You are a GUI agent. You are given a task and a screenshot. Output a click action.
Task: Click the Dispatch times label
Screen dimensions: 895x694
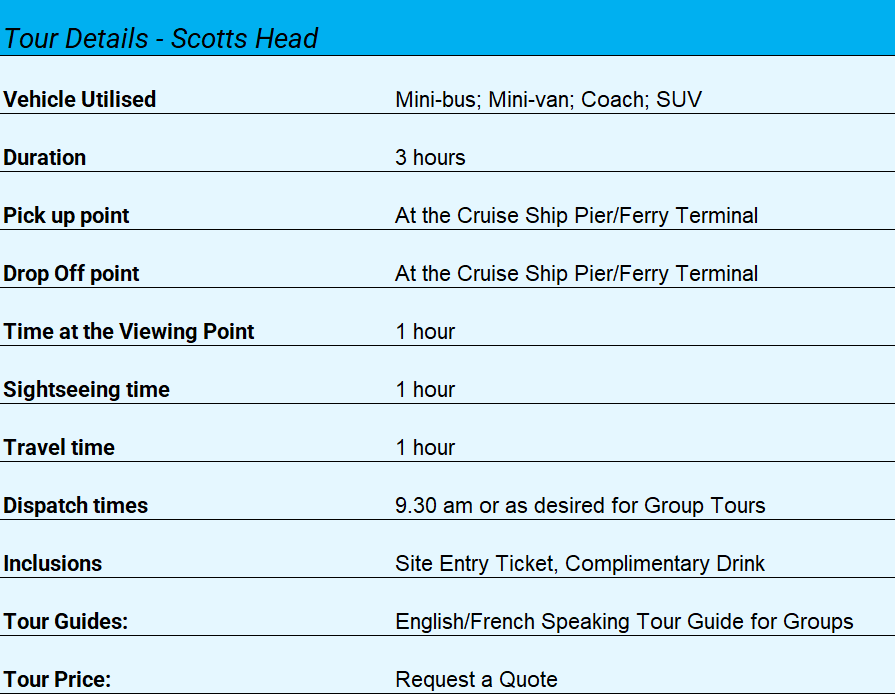click(x=76, y=506)
